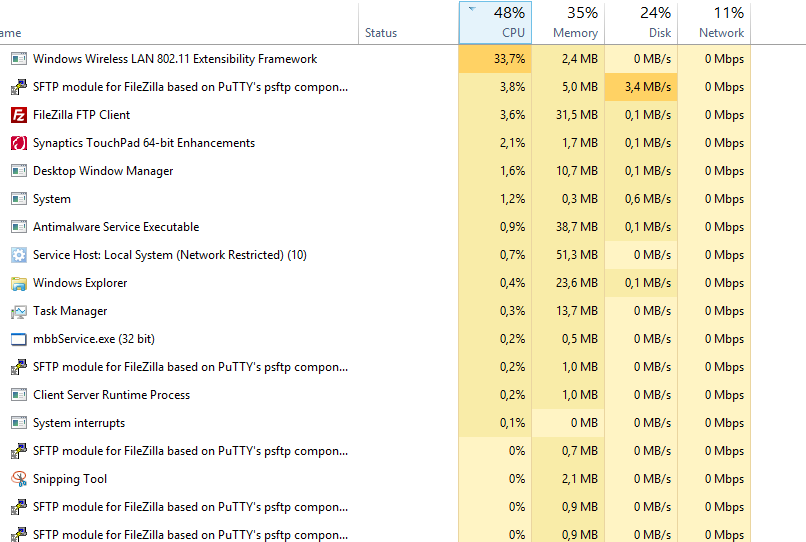806x542 pixels.
Task: Click the 2,1 MB Snipping Tool memory value
Action: coord(580,479)
